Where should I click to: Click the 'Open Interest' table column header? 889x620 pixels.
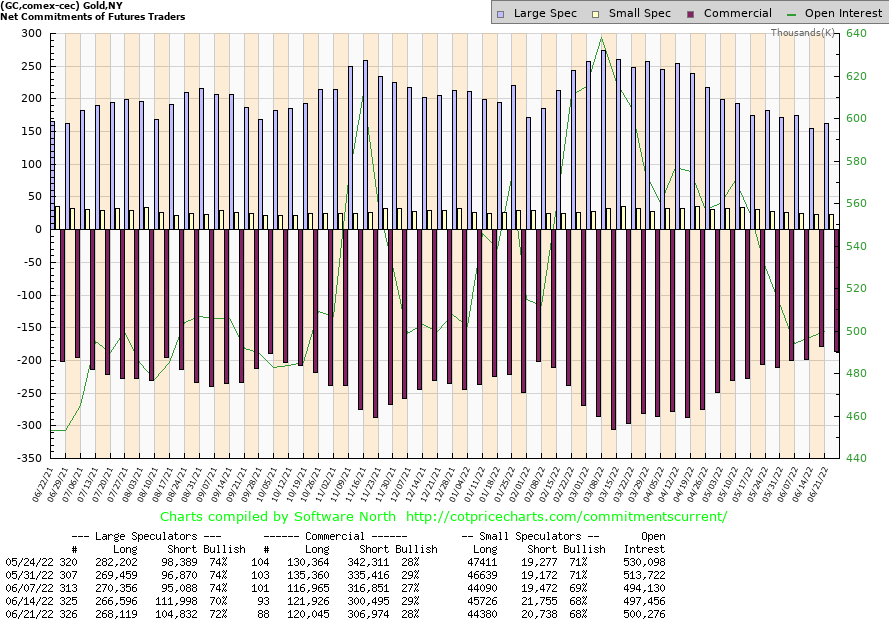pos(653,542)
